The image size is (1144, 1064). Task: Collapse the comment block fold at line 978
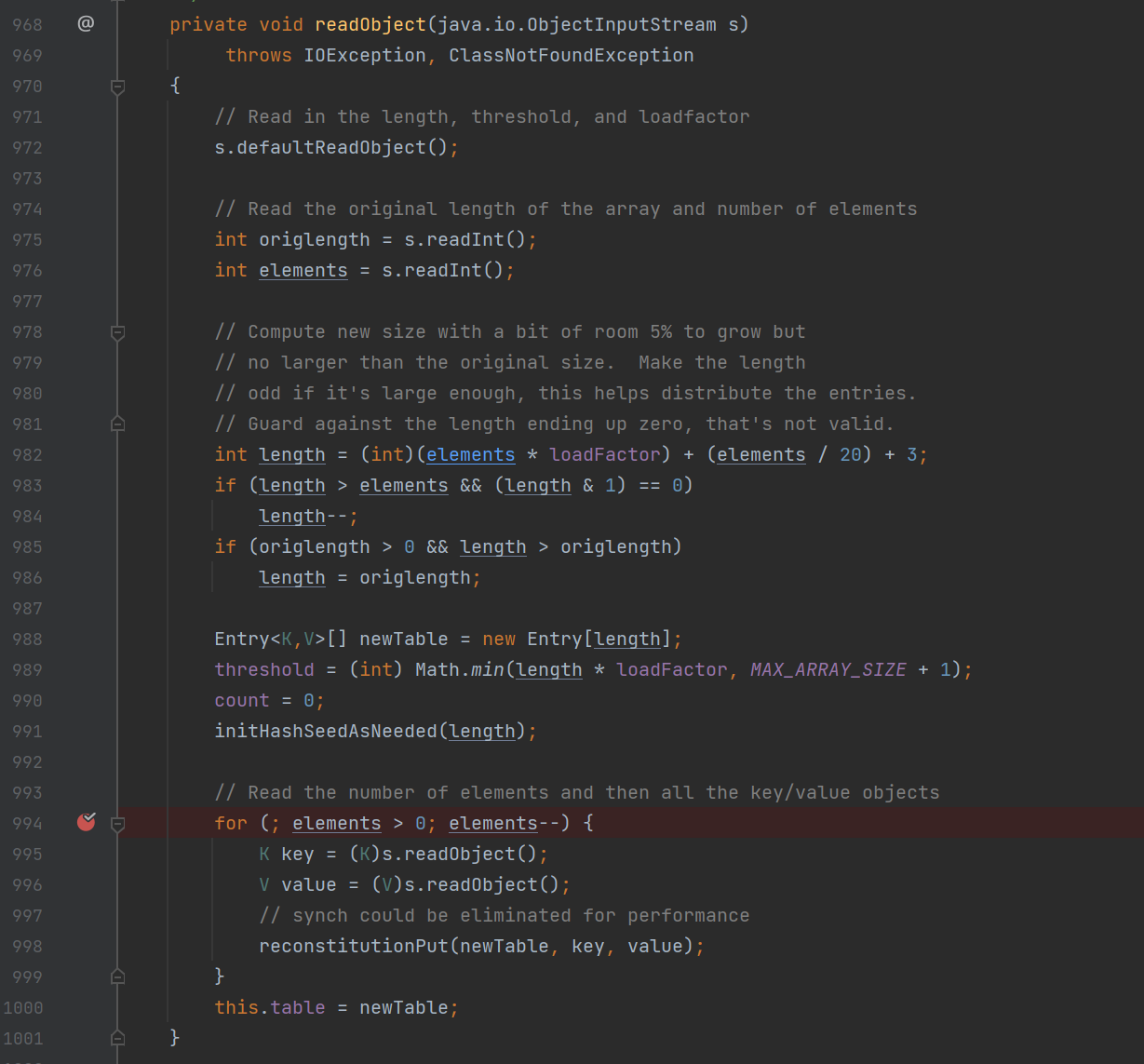(x=118, y=332)
